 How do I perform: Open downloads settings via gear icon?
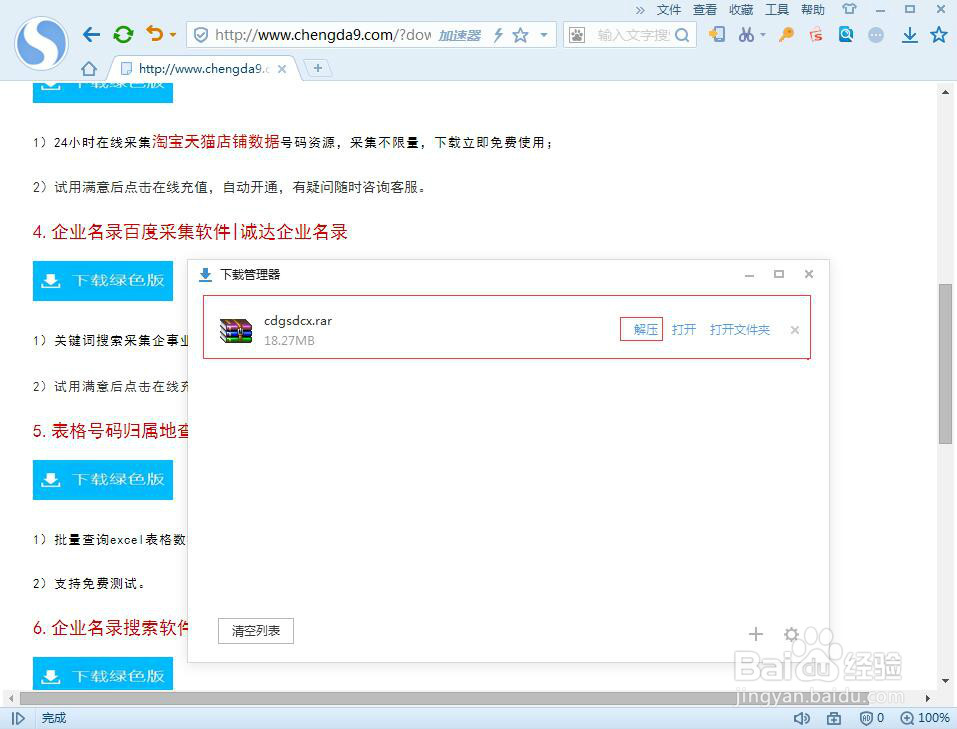click(790, 634)
